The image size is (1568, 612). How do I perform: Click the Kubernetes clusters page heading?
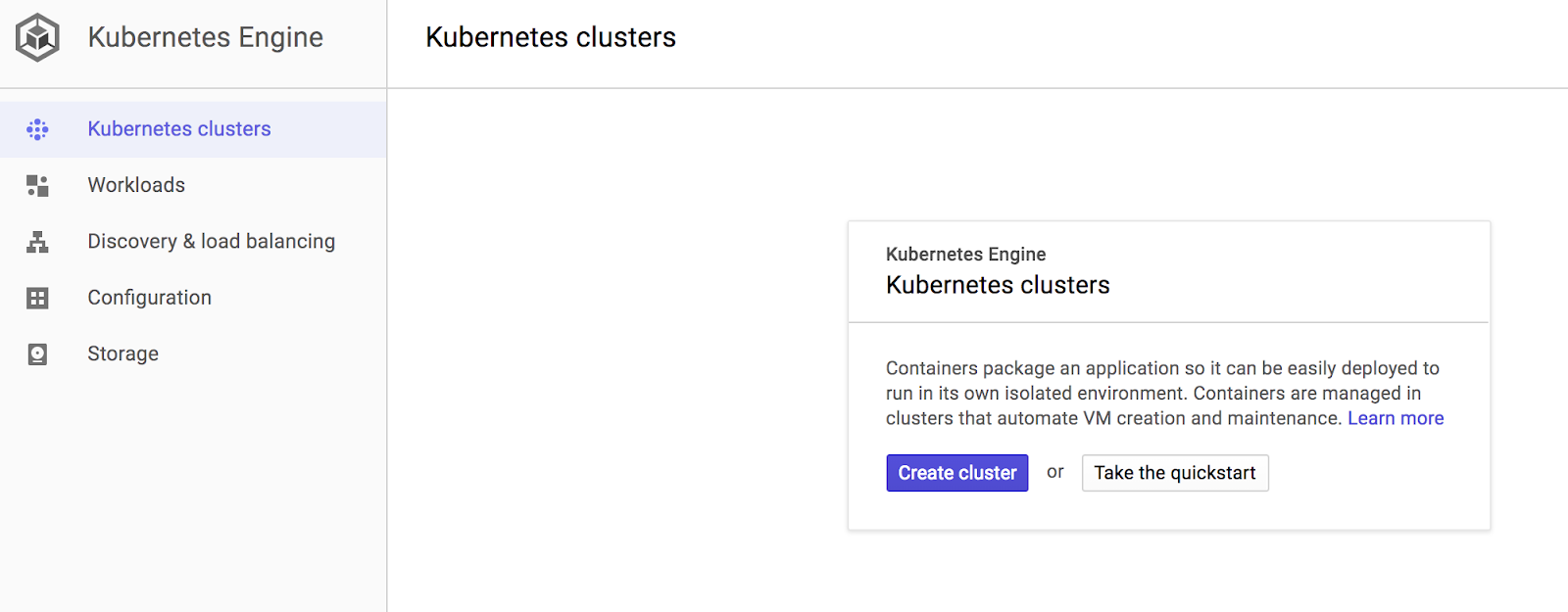click(x=550, y=37)
